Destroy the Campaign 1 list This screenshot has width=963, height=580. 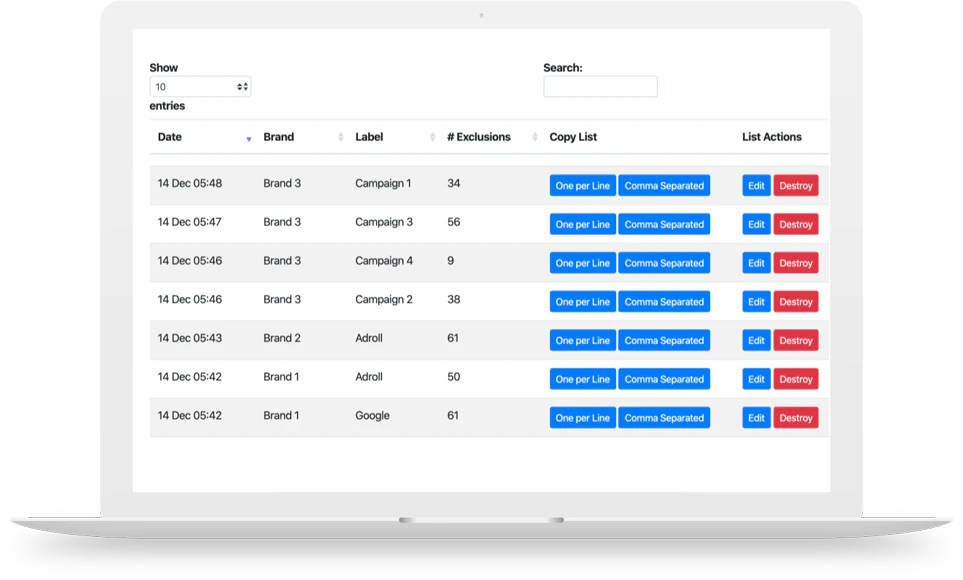click(x=795, y=186)
